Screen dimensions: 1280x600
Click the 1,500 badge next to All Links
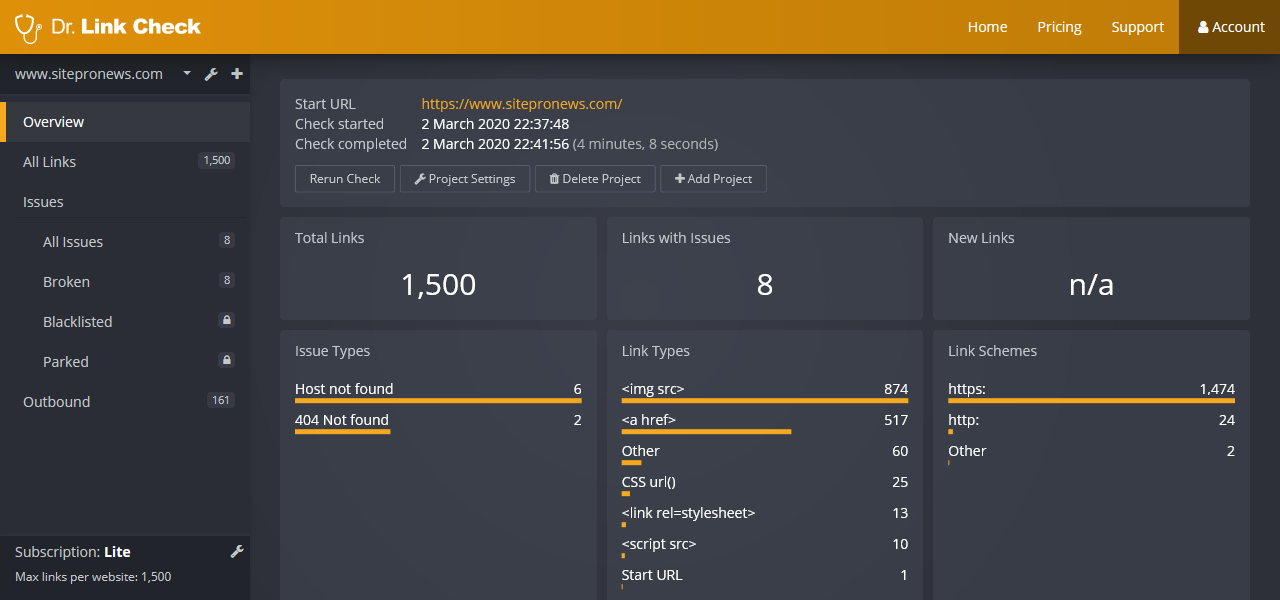(216, 160)
